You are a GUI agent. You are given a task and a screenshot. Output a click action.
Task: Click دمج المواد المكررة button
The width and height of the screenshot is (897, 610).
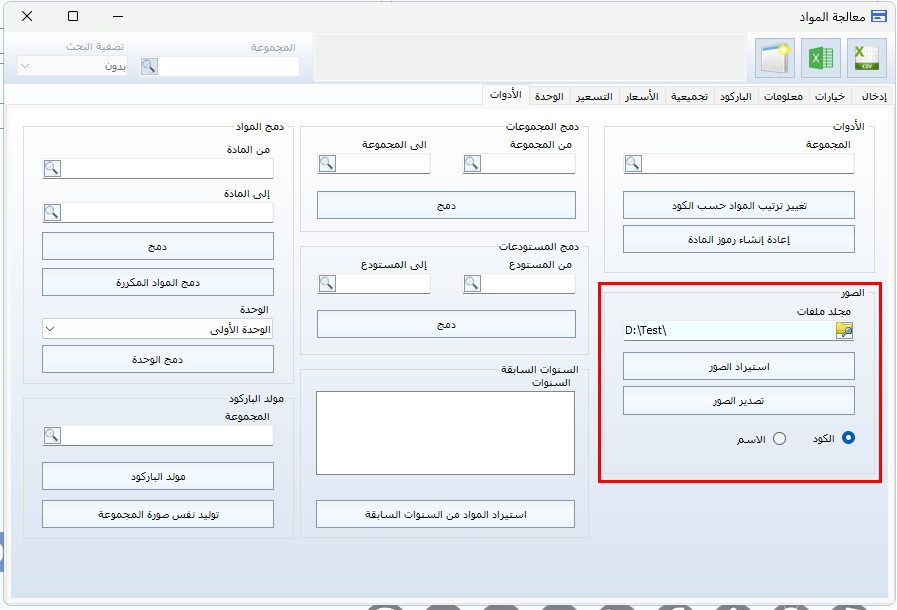coord(158,282)
